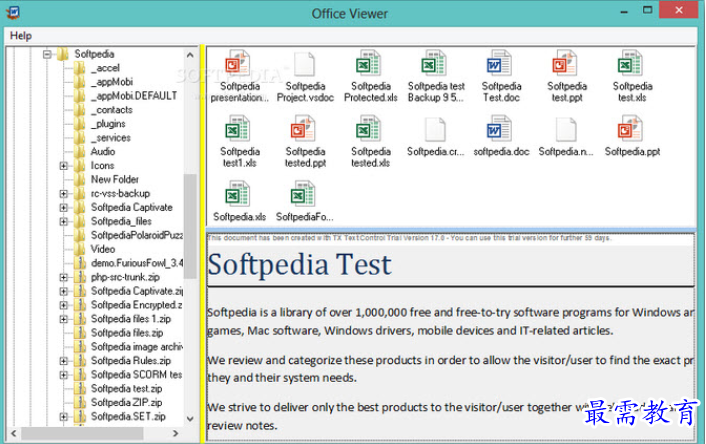706x444 pixels.
Task: Select Softpedia files.zip archive
Action: (127, 333)
